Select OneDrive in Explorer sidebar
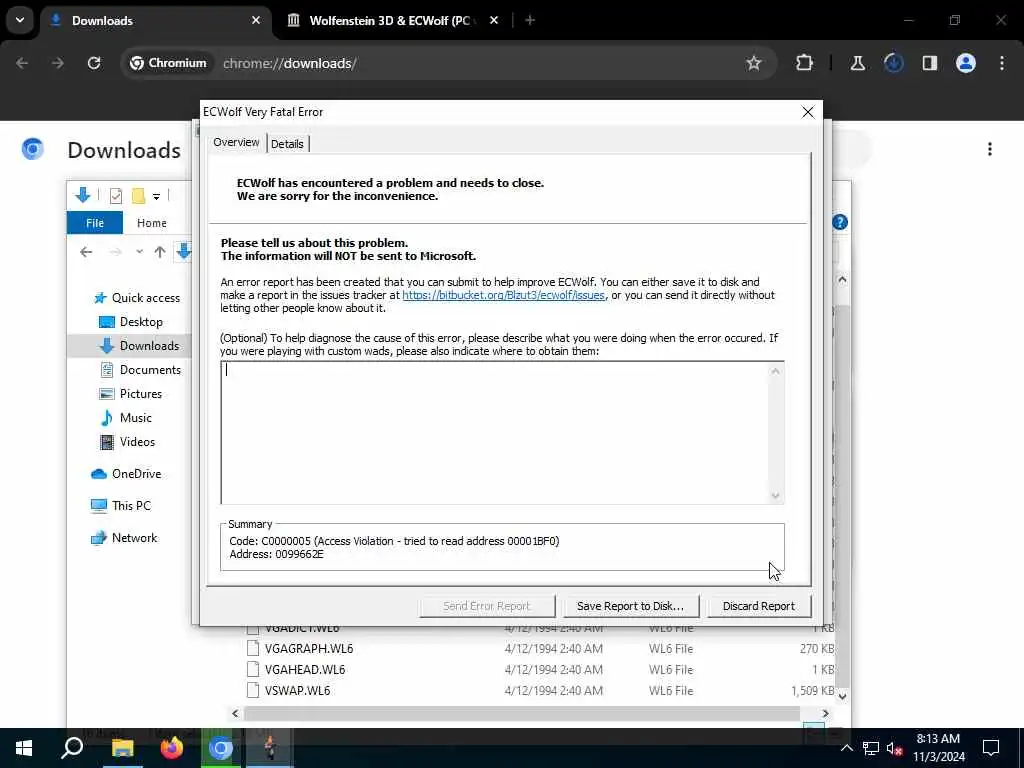Screen dimensions: 1024x768 coord(127,474)
